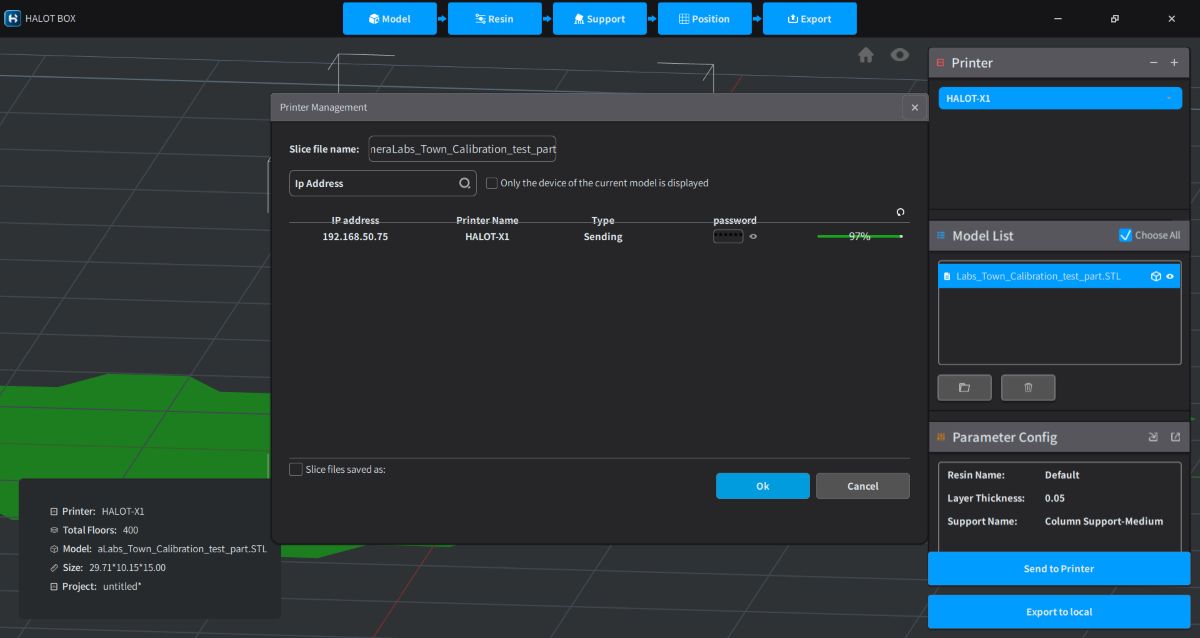Viewport: 1200px width, 638px height.
Task: Enable only current model device checkbox
Action: tap(491, 183)
